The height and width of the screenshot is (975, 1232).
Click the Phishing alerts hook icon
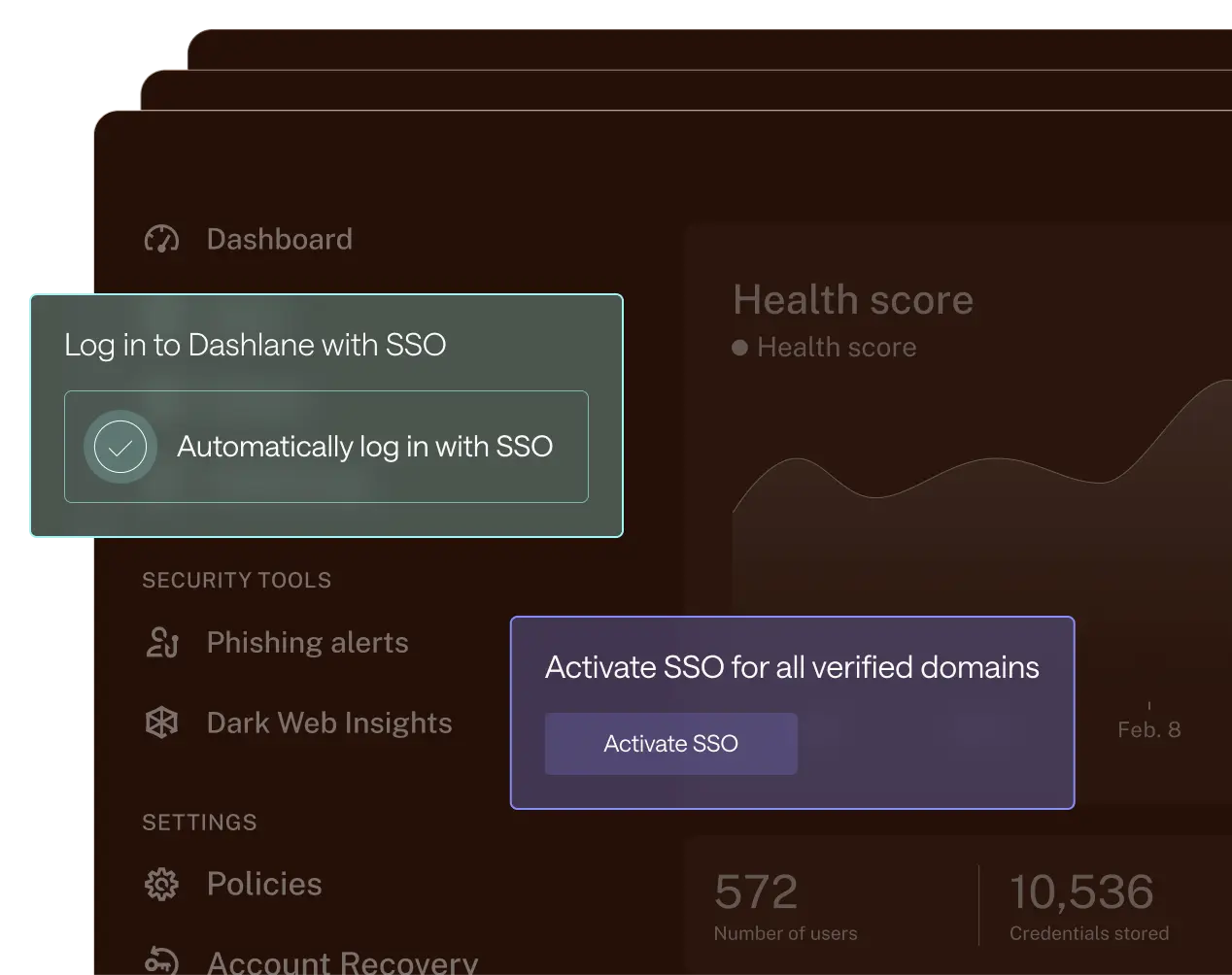click(161, 643)
